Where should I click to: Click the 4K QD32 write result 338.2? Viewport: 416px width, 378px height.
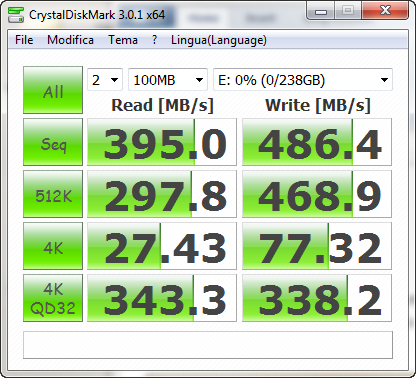click(317, 298)
